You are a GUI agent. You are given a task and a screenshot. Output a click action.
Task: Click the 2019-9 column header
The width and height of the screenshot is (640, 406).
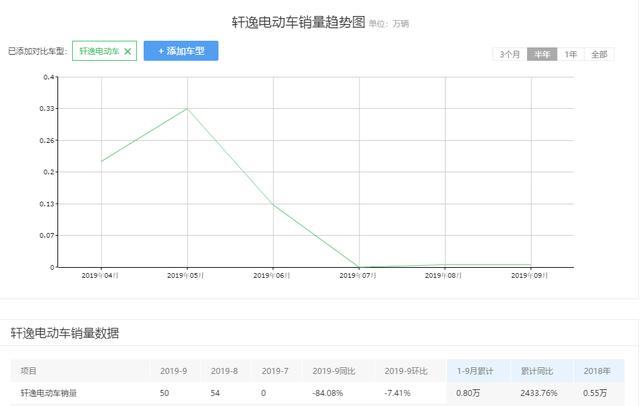[173, 371]
